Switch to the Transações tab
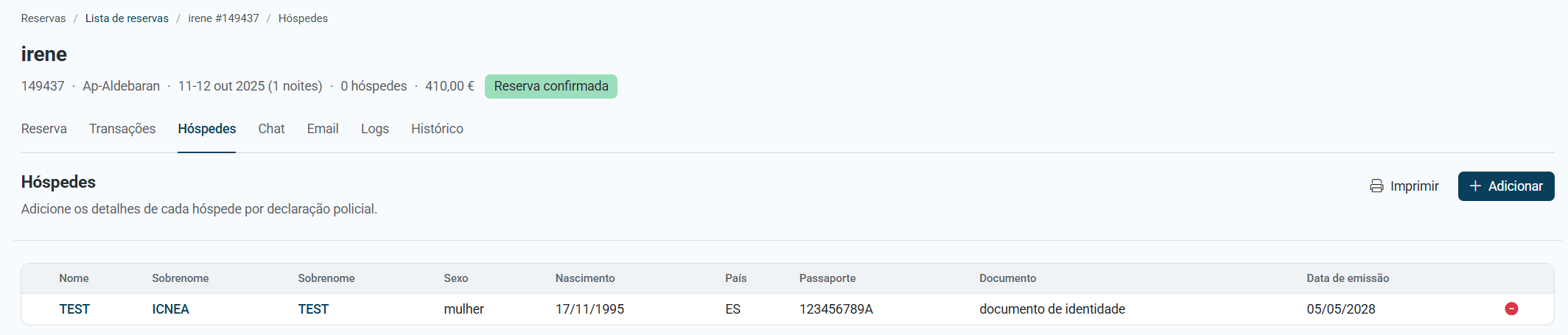The height and width of the screenshot is (335, 1568). coord(122,129)
